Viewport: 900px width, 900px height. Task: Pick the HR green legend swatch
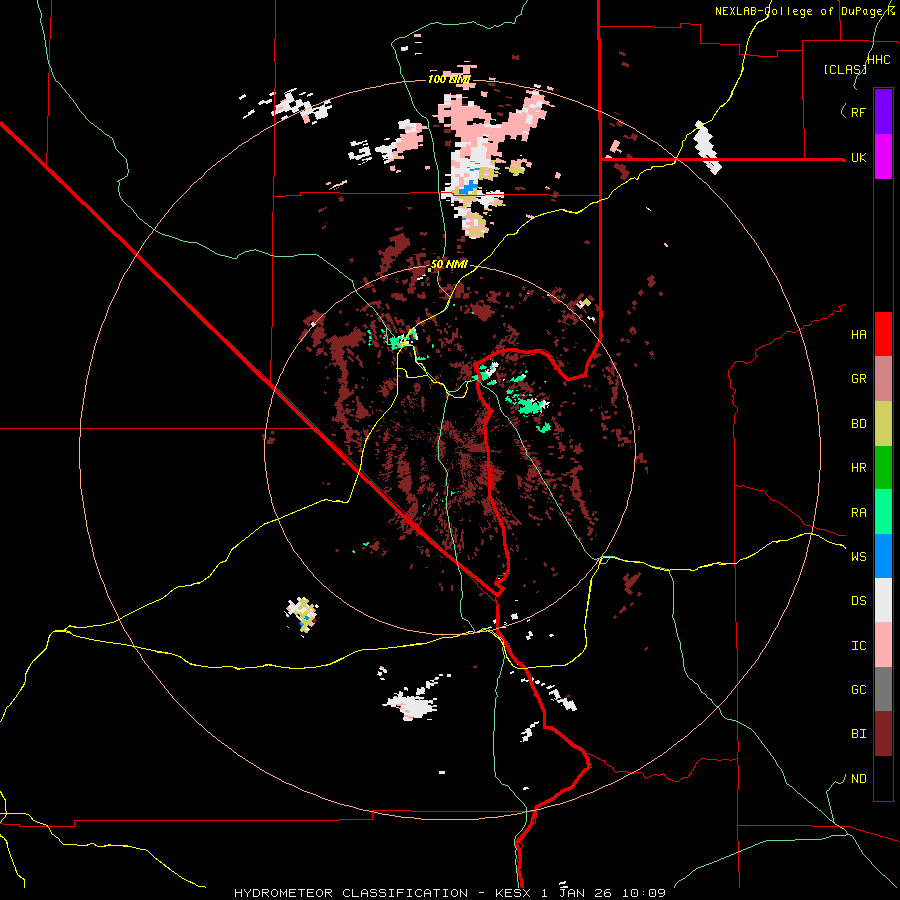[883, 468]
